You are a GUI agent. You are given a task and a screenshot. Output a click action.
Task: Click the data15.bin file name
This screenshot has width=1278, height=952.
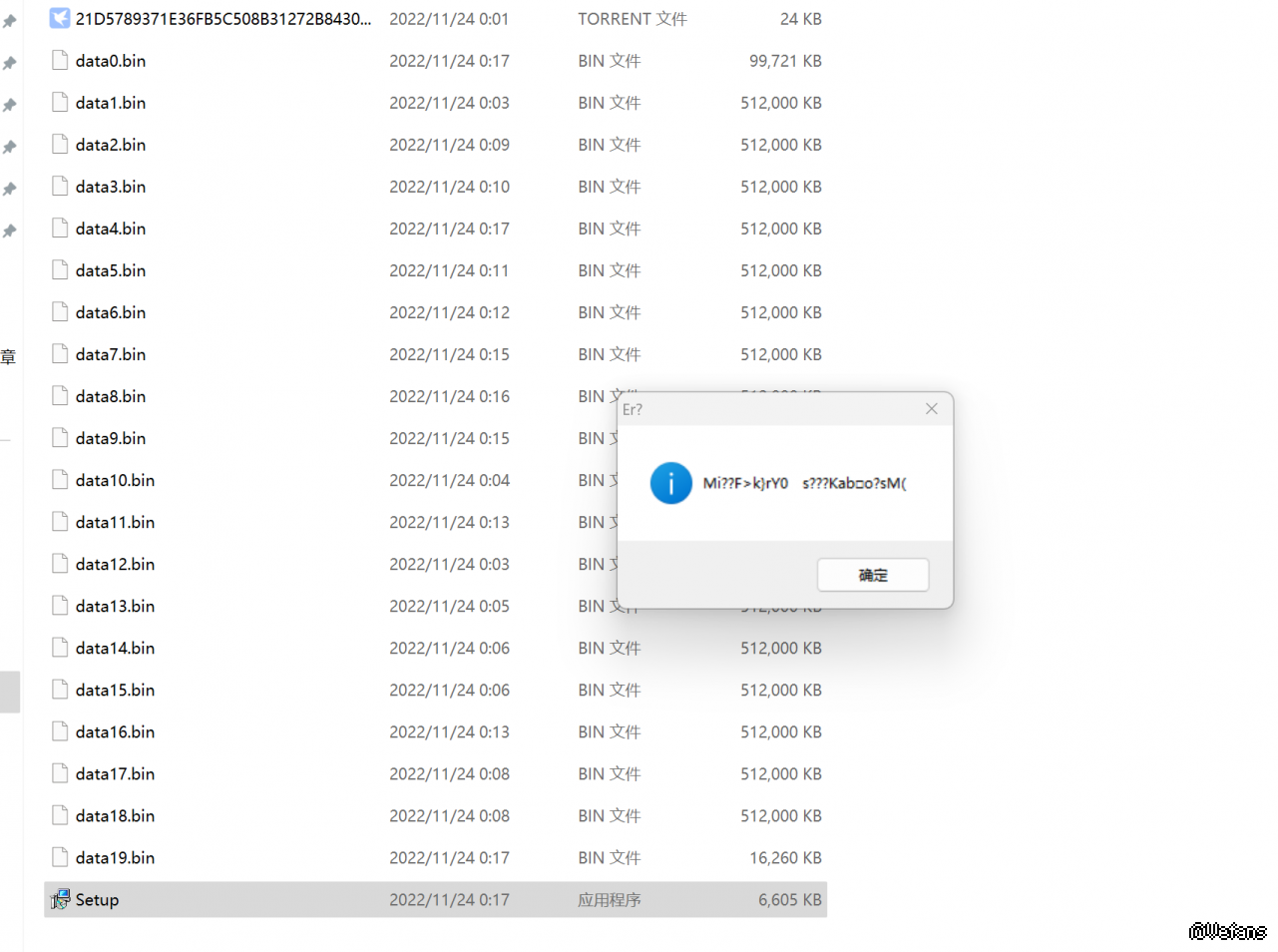pos(116,690)
